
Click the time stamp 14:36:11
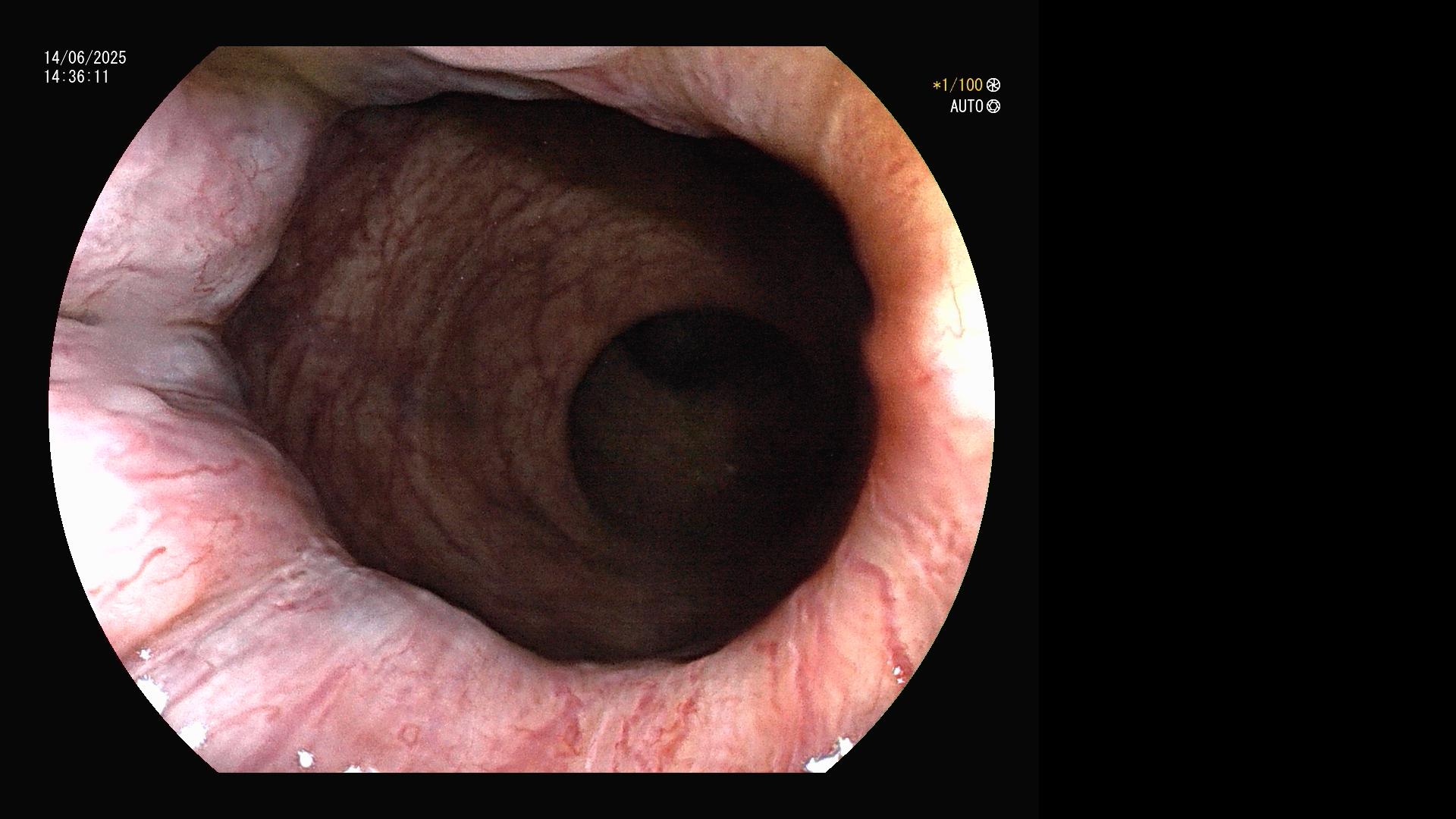(77, 77)
